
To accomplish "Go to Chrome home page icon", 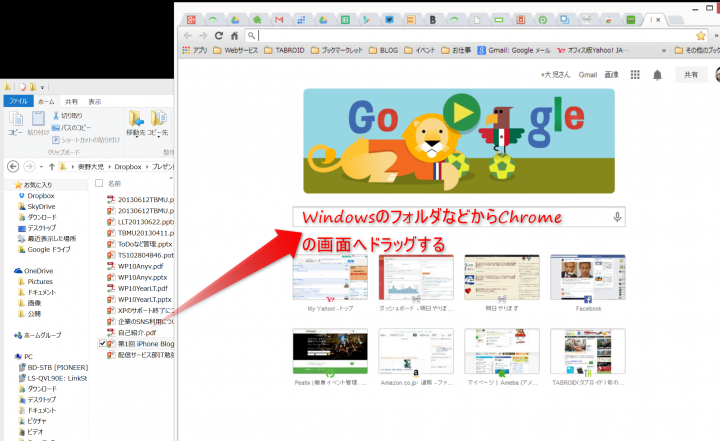I will point(235,35).
